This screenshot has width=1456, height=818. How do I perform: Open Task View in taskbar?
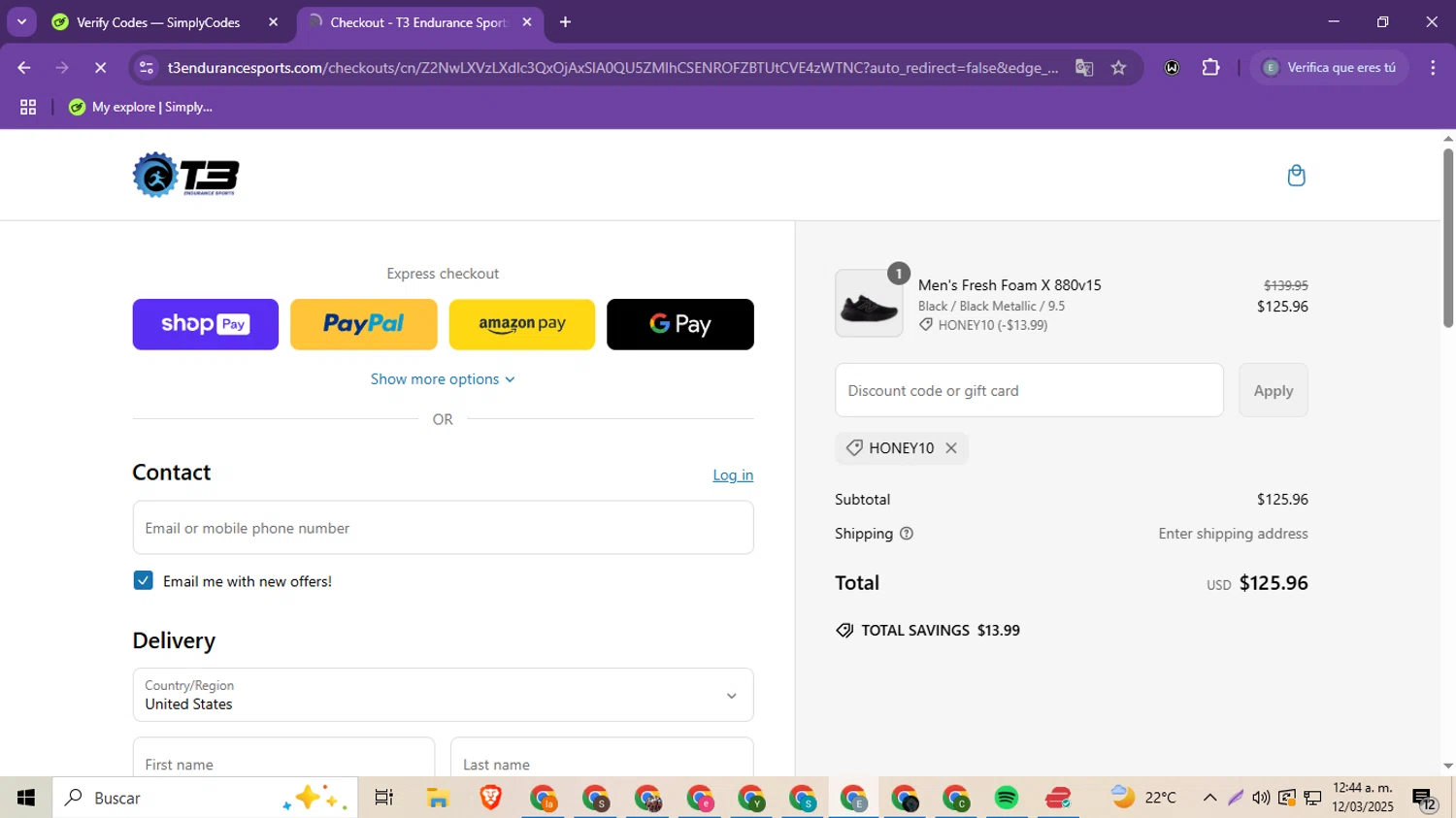click(x=383, y=798)
